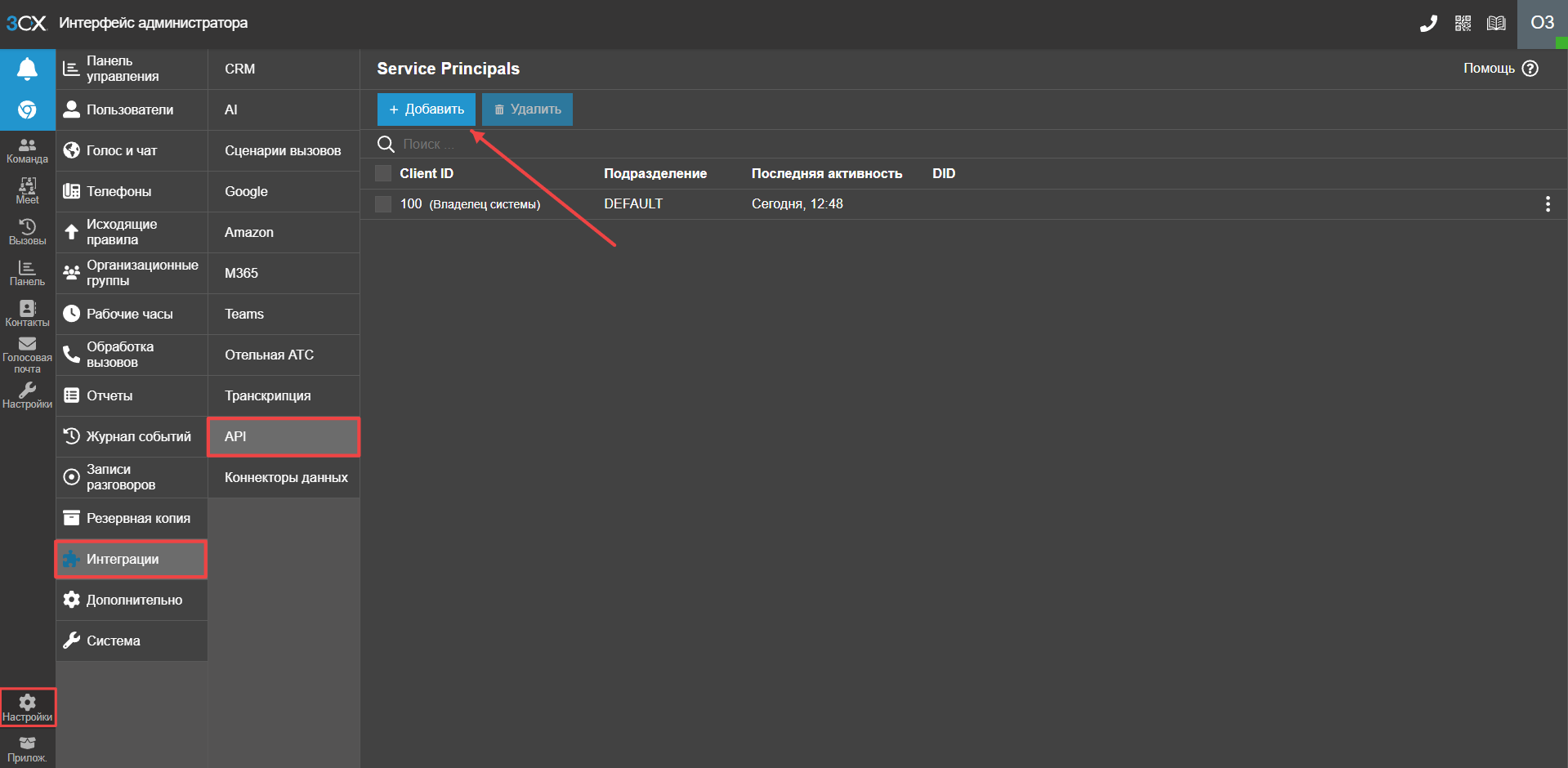This screenshot has height=768, width=1568.
Task: Open Рабочие часы menu item
Action: tap(132, 314)
